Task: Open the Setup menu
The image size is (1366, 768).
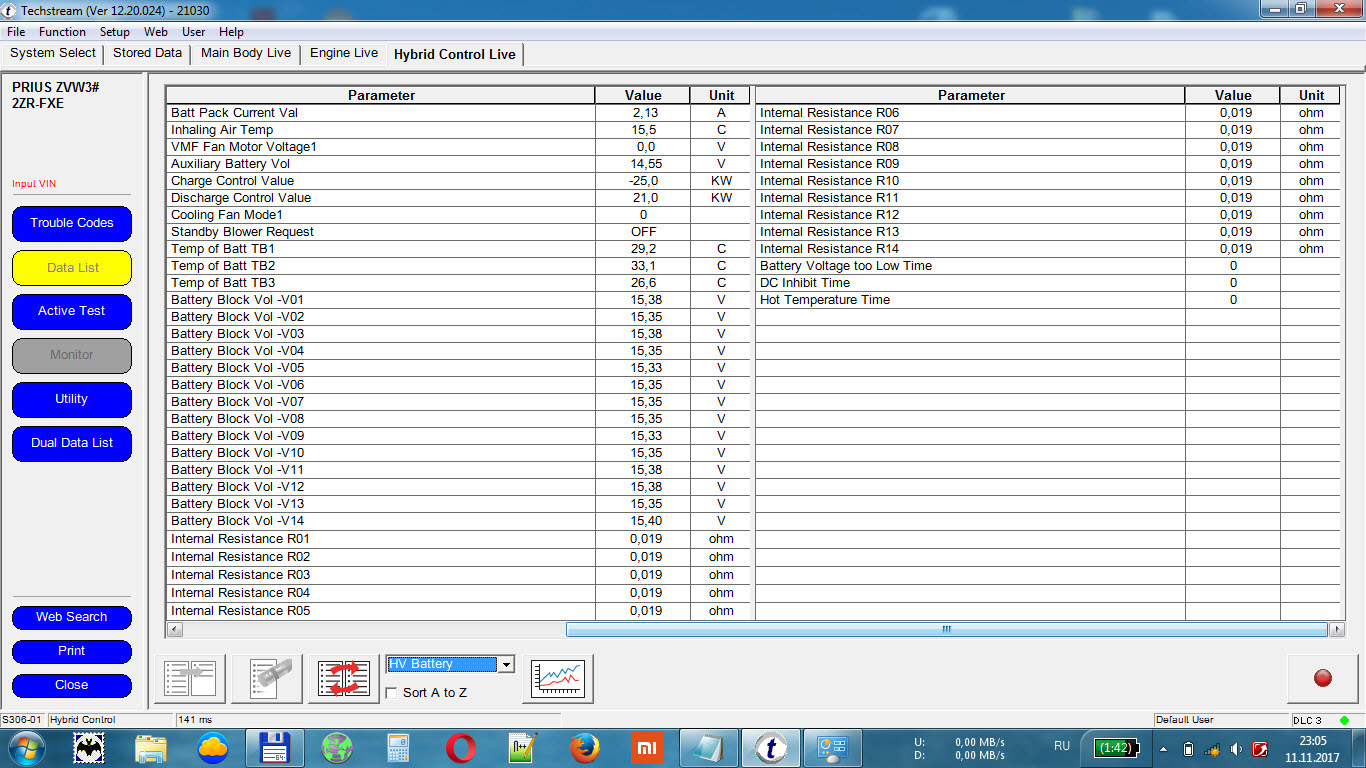Action: click(115, 32)
